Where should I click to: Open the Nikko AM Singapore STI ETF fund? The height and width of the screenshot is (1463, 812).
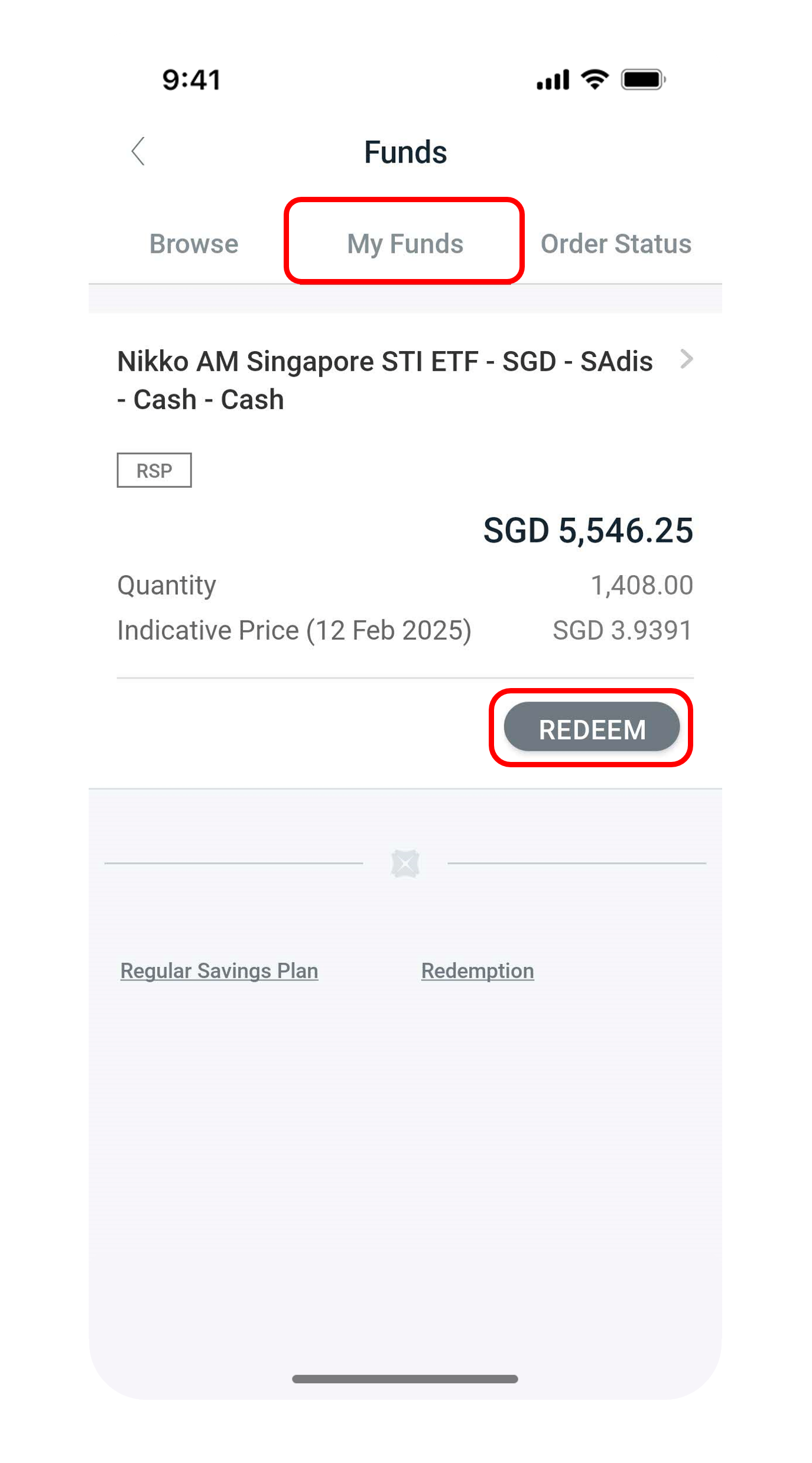pyautogui.click(x=384, y=379)
